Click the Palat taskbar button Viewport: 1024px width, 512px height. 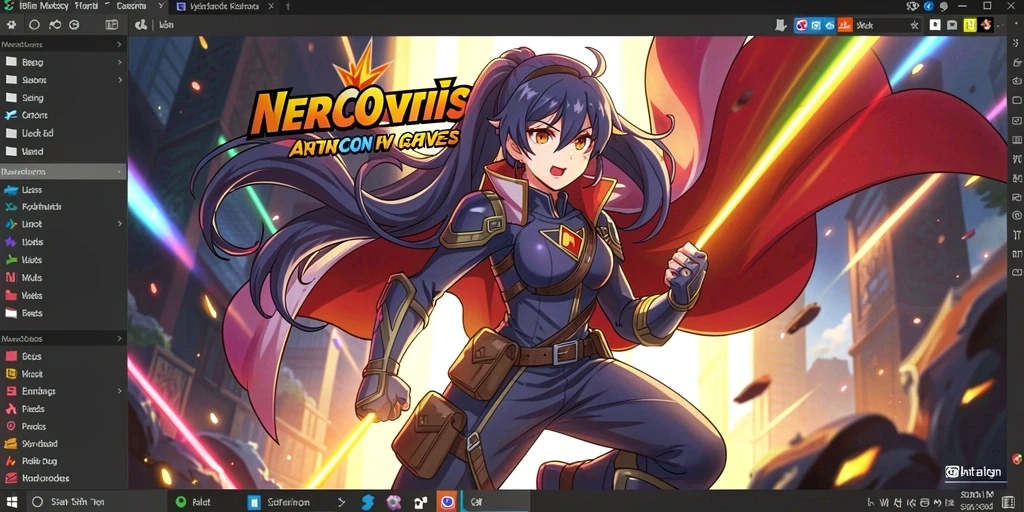click(193, 502)
